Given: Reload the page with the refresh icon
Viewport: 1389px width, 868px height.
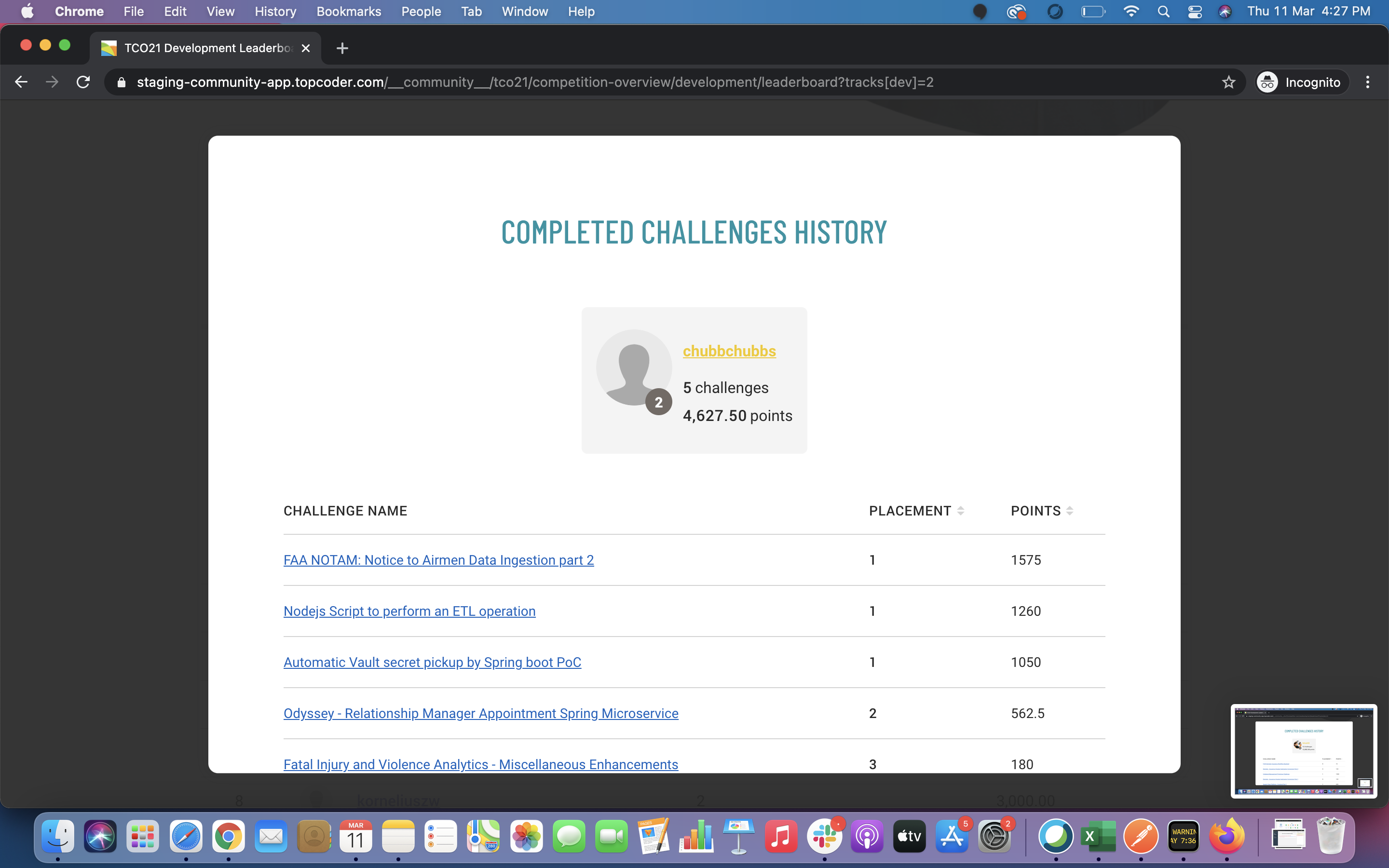Looking at the screenshot, I should point(83,82).
